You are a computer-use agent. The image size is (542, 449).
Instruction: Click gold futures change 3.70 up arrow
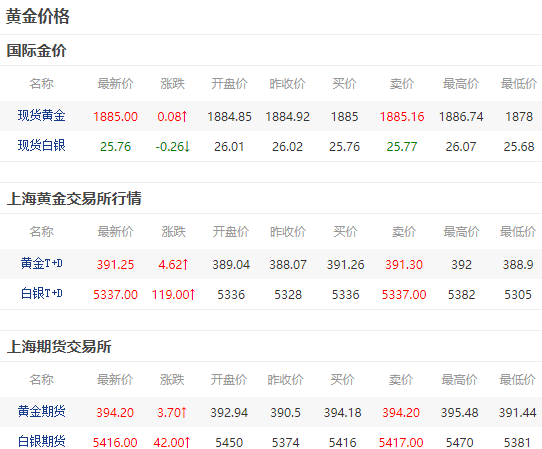click(x=172, y=413)
